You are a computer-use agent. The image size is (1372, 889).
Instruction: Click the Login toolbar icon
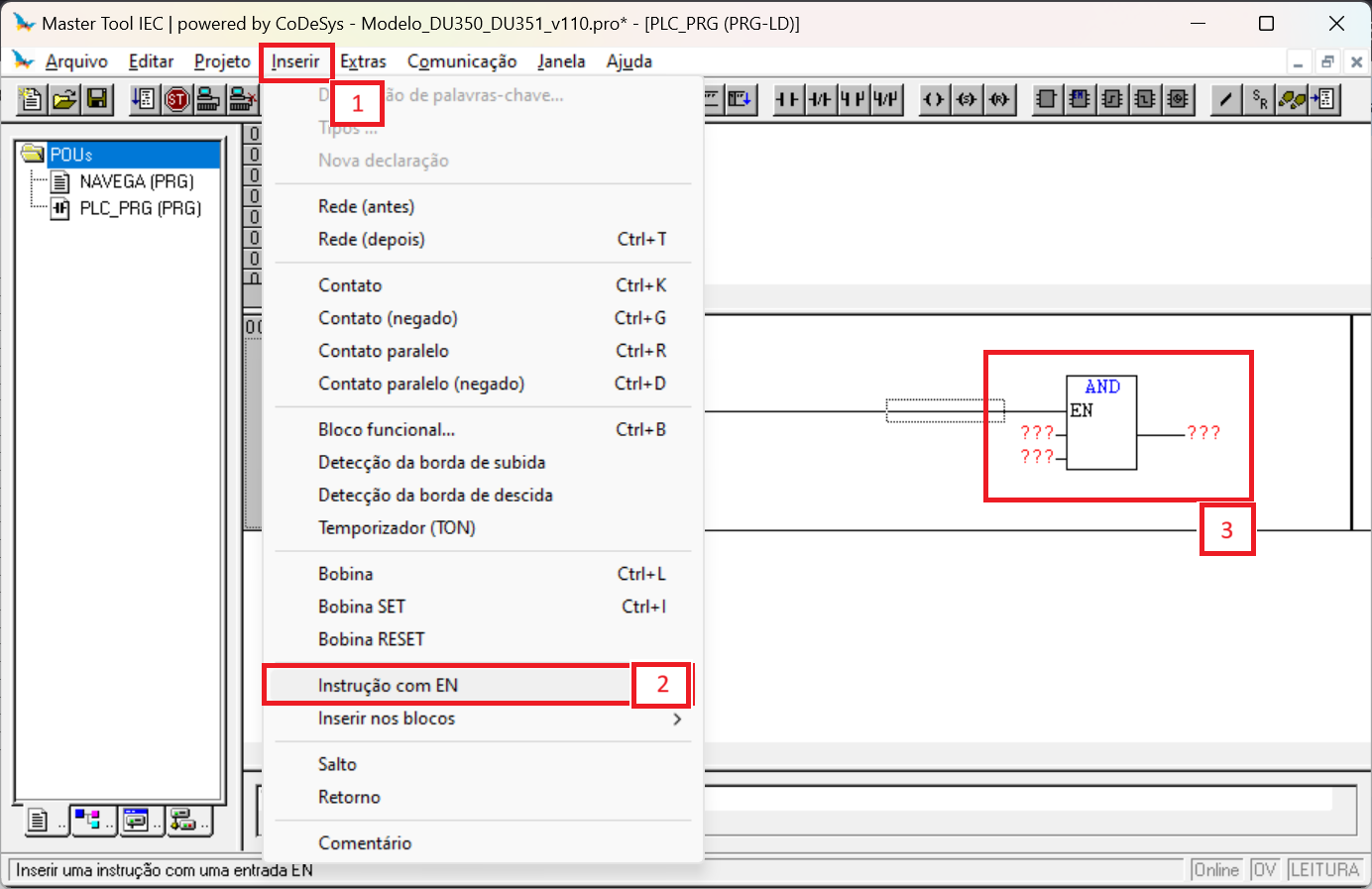click(209, 99)
